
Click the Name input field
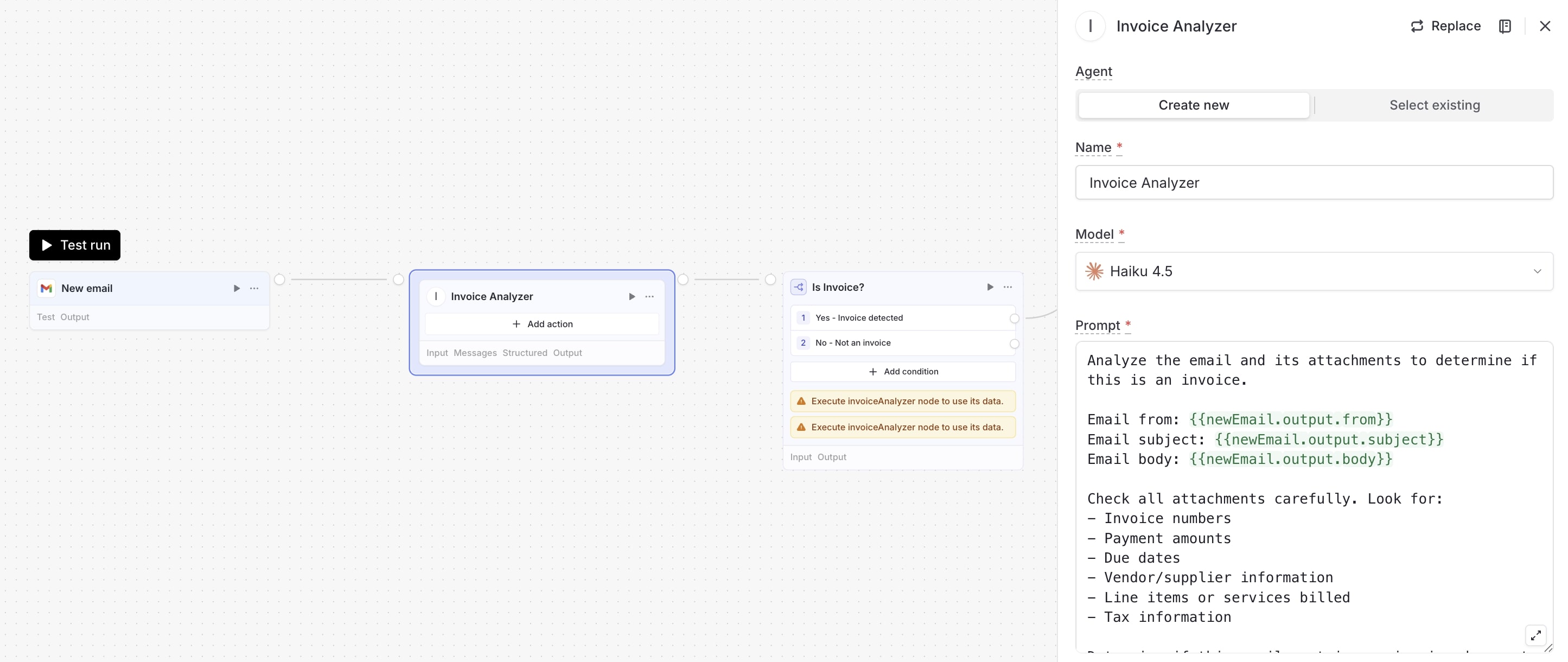(x=1314, y=183)
